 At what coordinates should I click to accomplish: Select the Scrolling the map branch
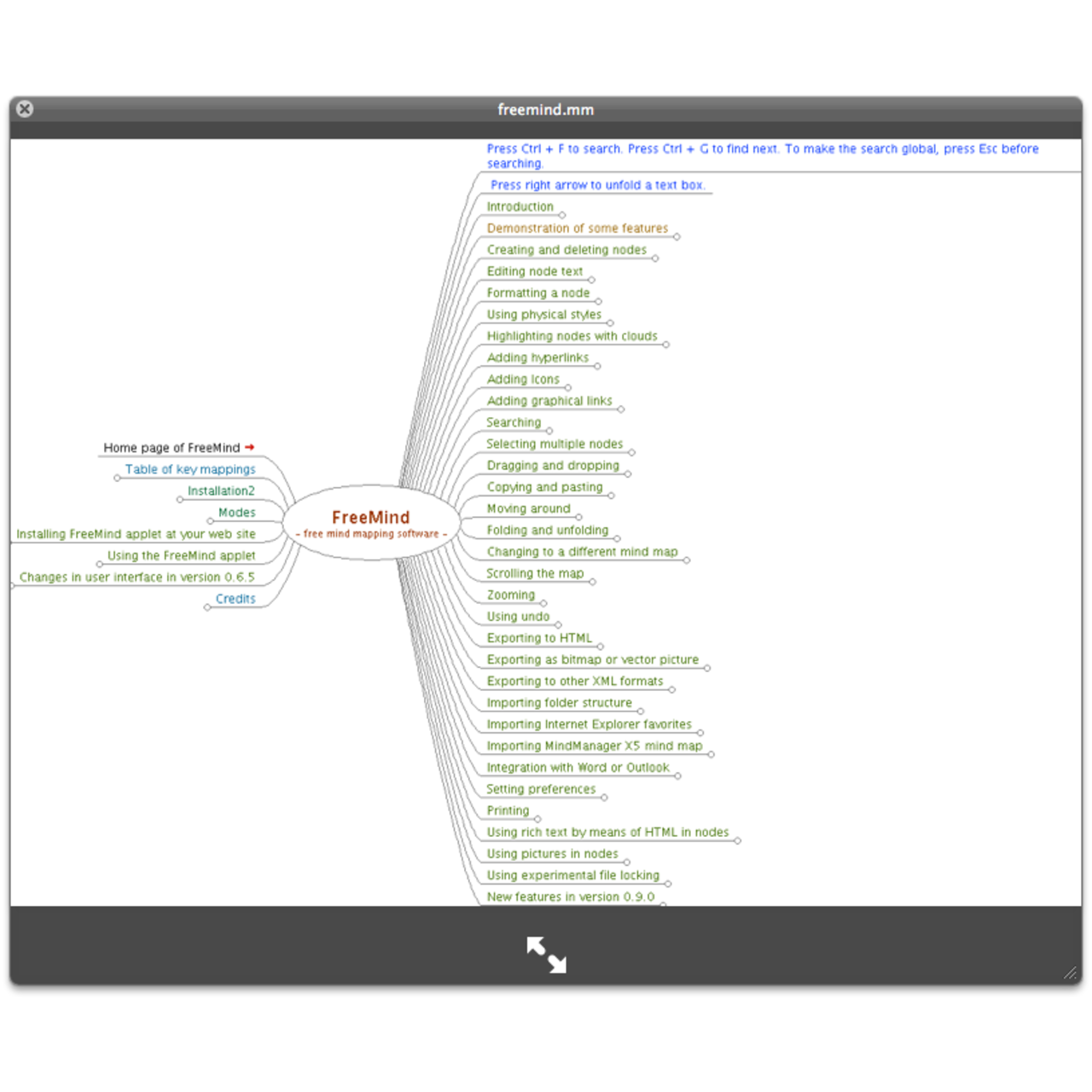pyautogui.click(x=535, y=573)
